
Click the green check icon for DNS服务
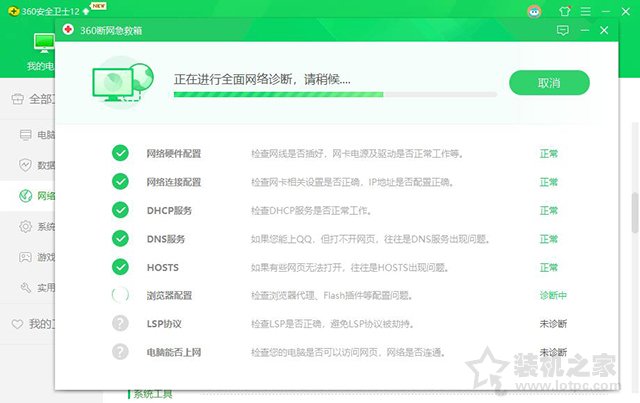pos(120,238)
